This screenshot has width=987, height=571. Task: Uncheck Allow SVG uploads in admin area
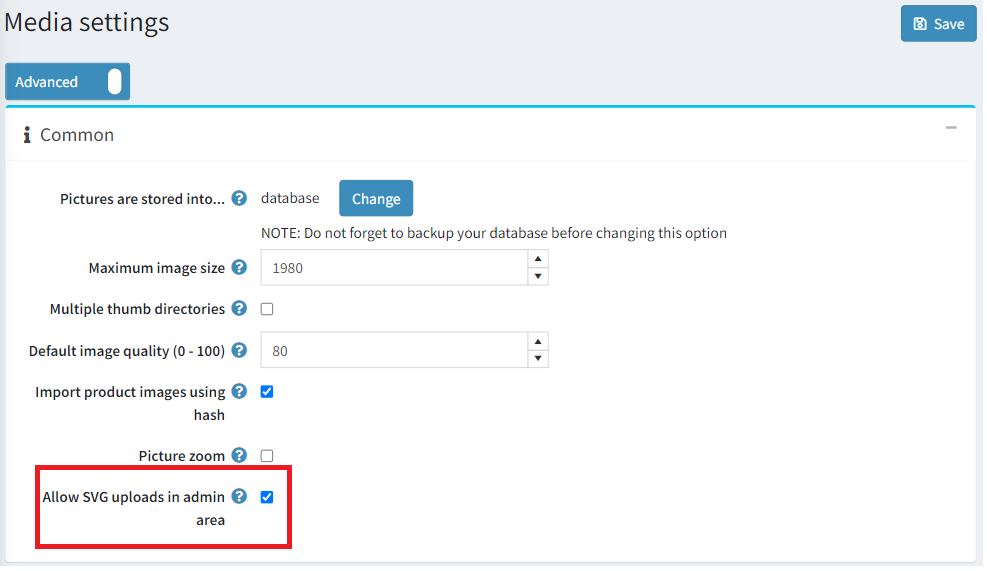(267, 496)
